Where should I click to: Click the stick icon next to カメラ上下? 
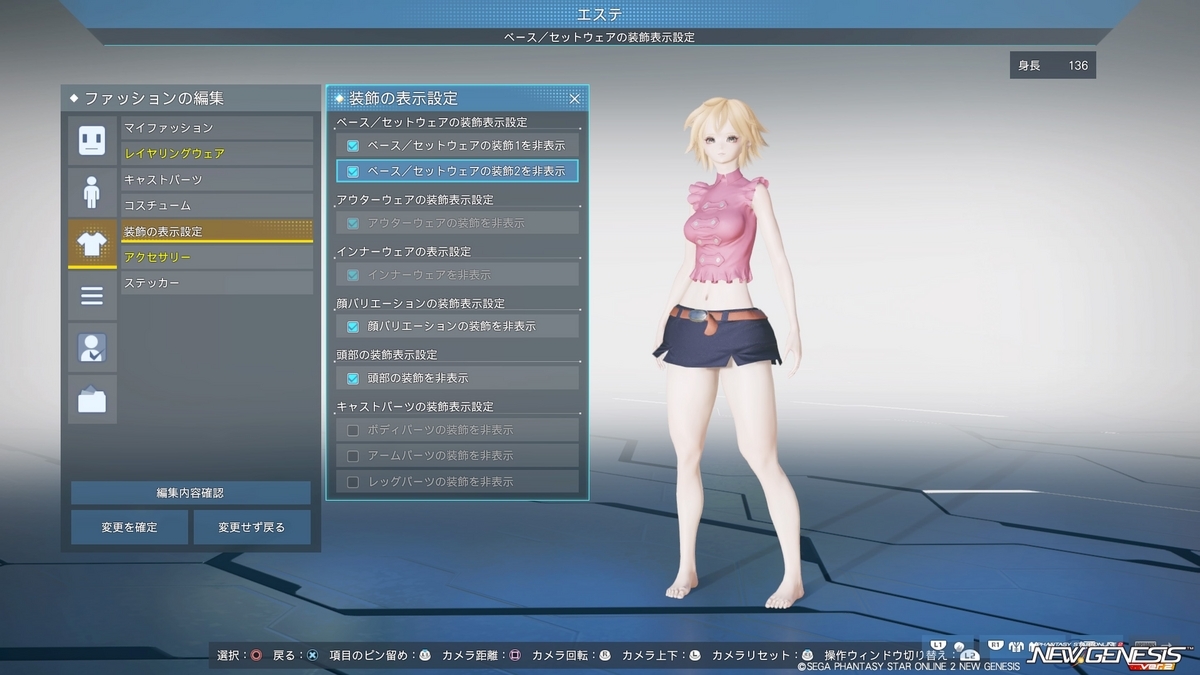(694, 656)
